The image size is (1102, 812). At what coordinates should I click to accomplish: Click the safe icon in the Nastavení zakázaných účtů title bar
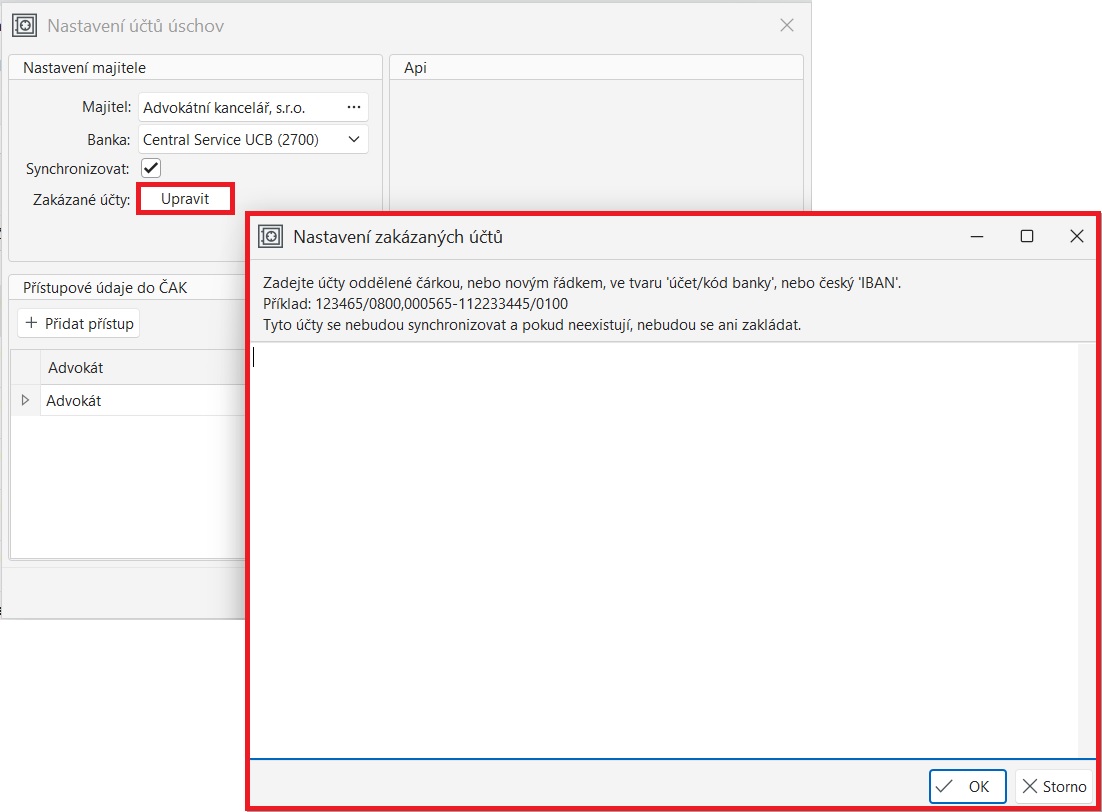271,237
